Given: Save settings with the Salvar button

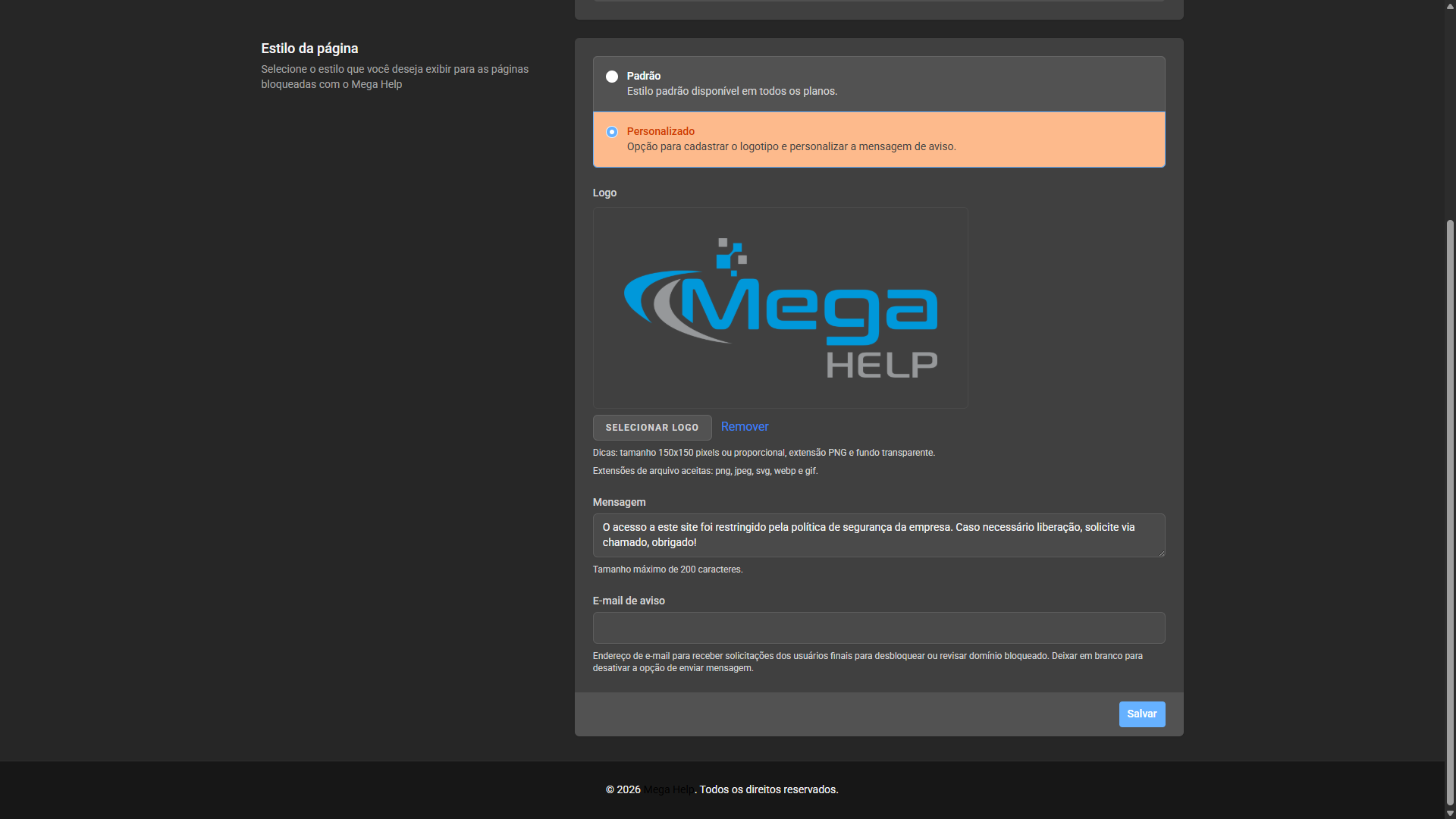Looking at the screenshot, I should point(1142,714).
